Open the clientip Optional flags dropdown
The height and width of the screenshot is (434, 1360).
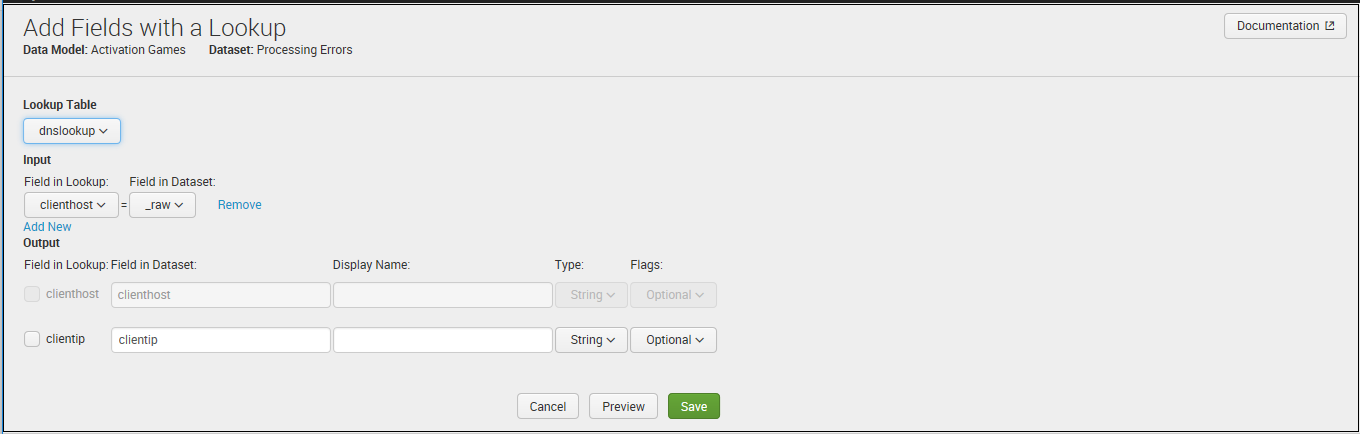pyautogui.click(x=673, y=340)
